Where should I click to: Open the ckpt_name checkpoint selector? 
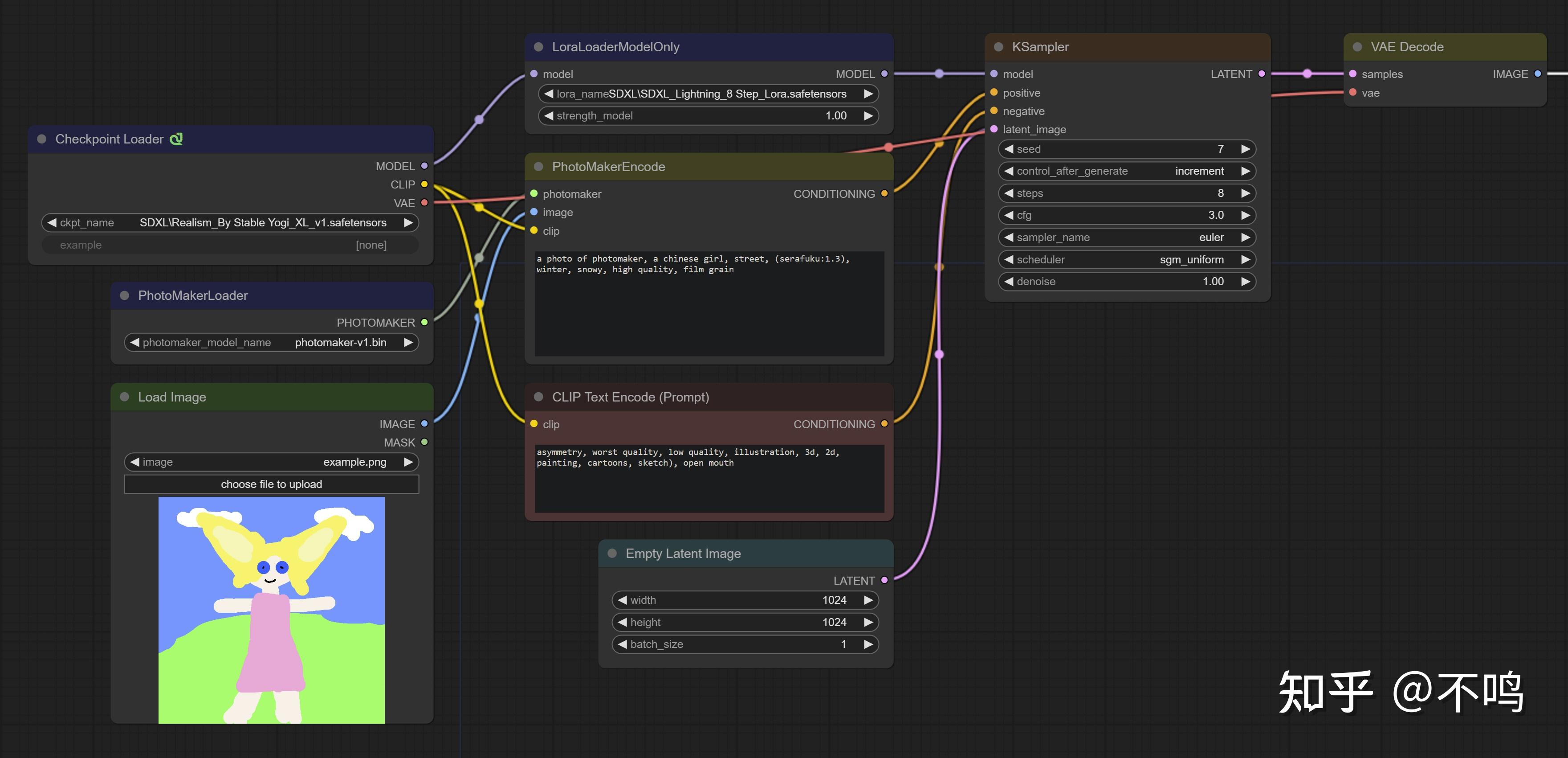[x=229, y=223]
